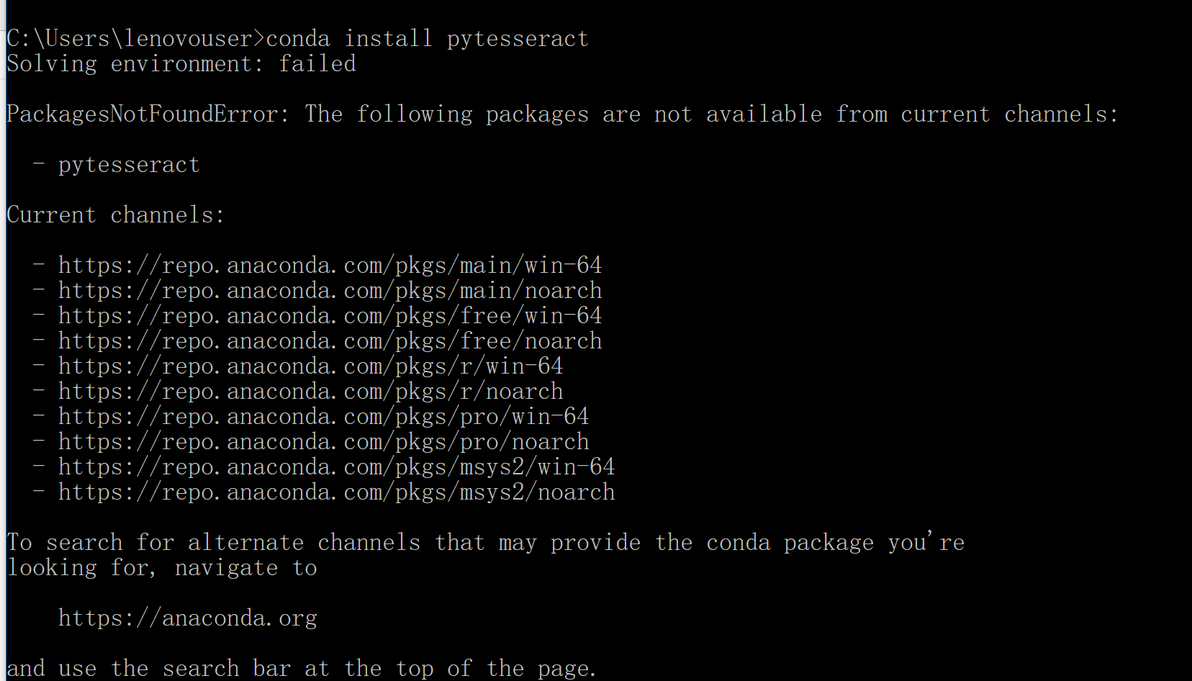
Task: Click the C:\Users\lenovouser prompt path
Action: [131, 38]
